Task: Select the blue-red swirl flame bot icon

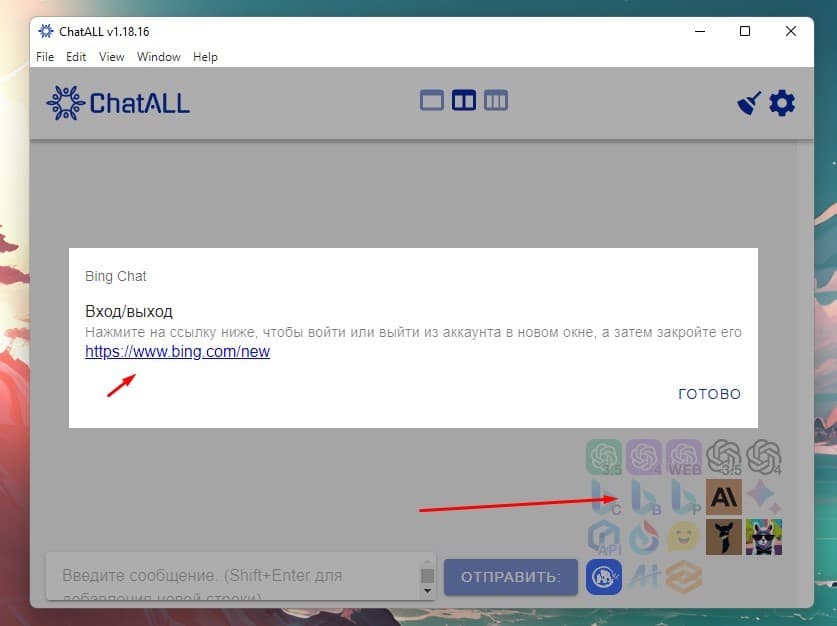Action: point(644,537)
